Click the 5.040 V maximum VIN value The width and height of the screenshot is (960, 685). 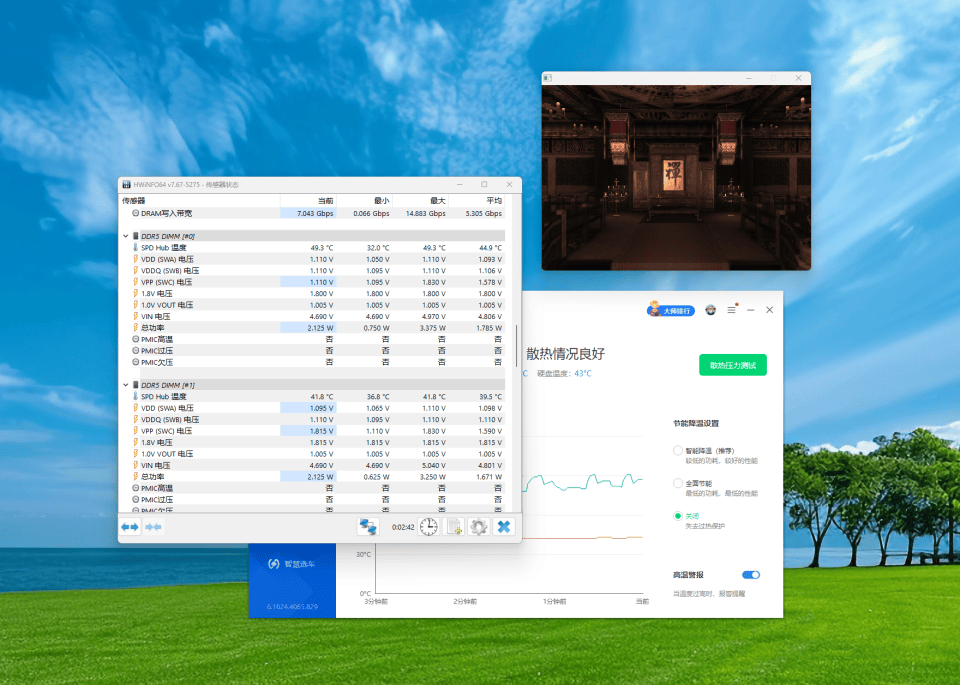point(433,465)
